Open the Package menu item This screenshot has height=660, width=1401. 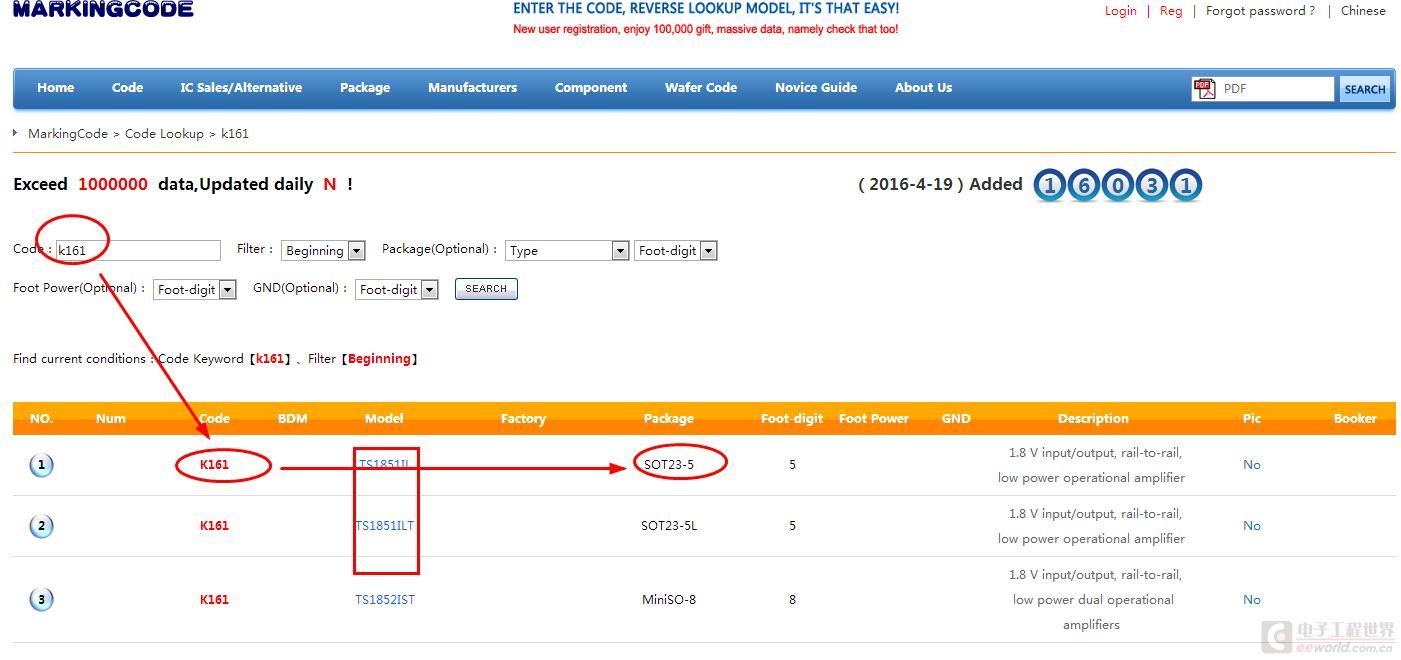pyautogui.click(x=365, y=88)
